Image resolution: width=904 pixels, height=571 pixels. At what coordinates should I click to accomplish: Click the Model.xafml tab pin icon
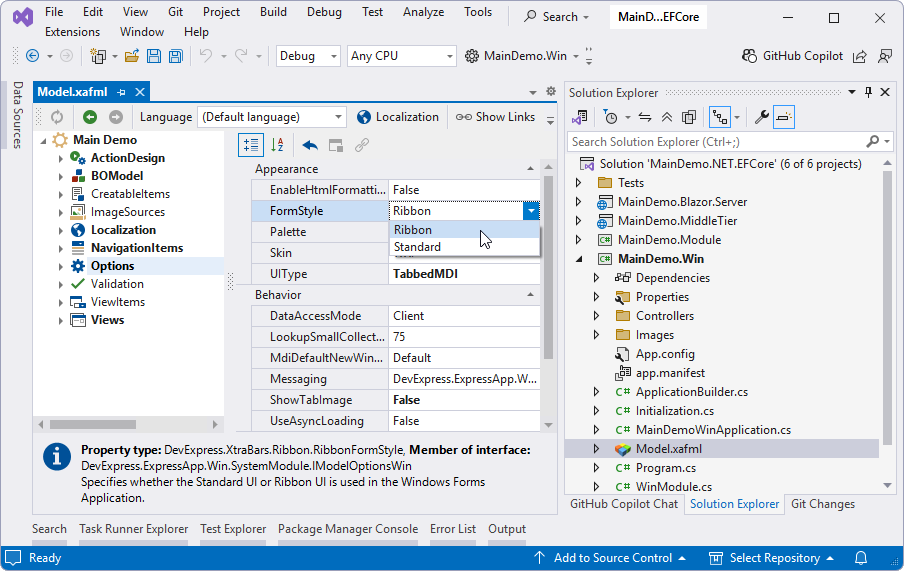[121, 92]
